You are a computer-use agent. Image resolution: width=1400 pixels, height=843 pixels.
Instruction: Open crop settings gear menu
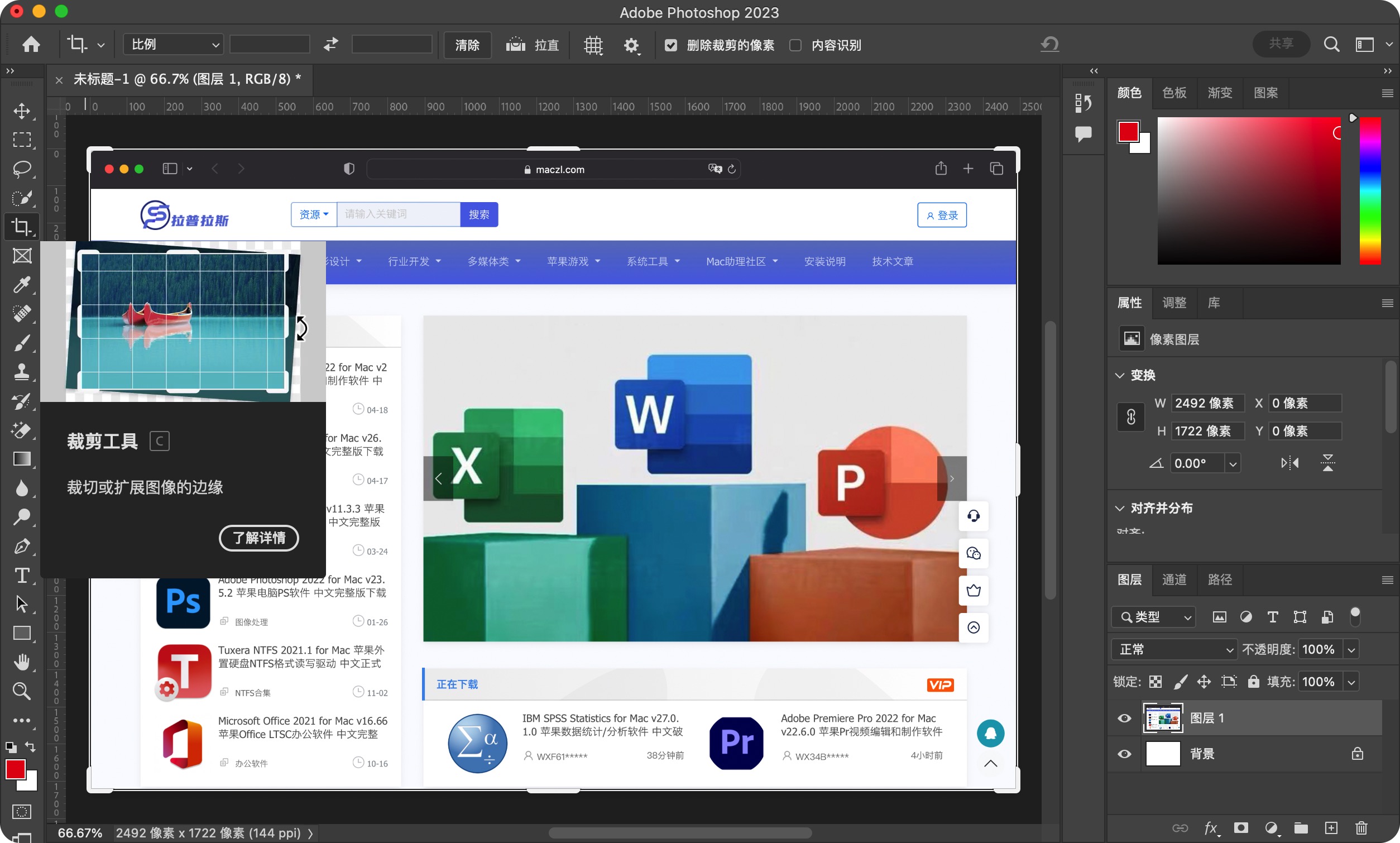click(631, 45)
